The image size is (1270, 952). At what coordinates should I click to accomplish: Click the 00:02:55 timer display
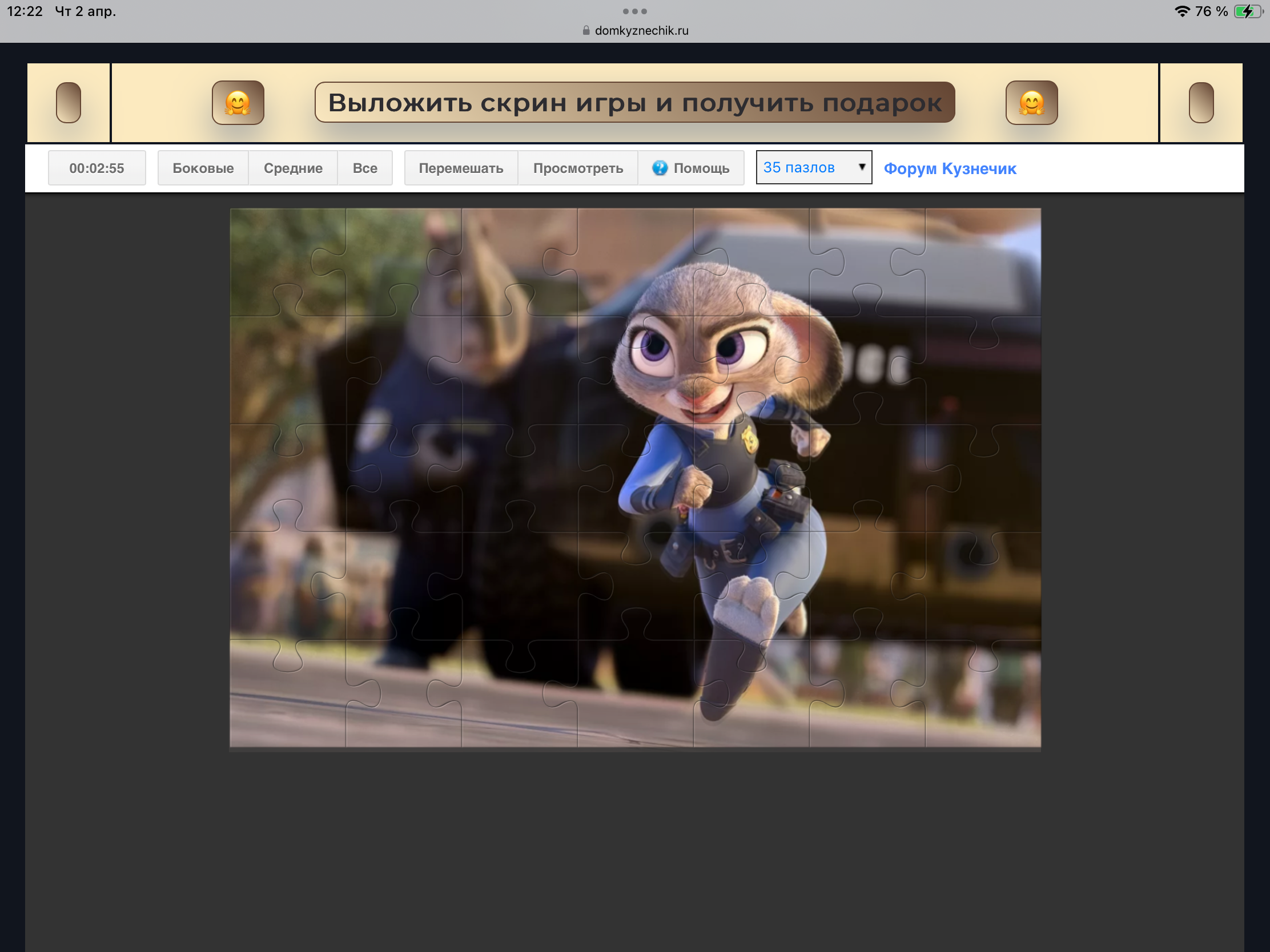[x=97, y=168]
